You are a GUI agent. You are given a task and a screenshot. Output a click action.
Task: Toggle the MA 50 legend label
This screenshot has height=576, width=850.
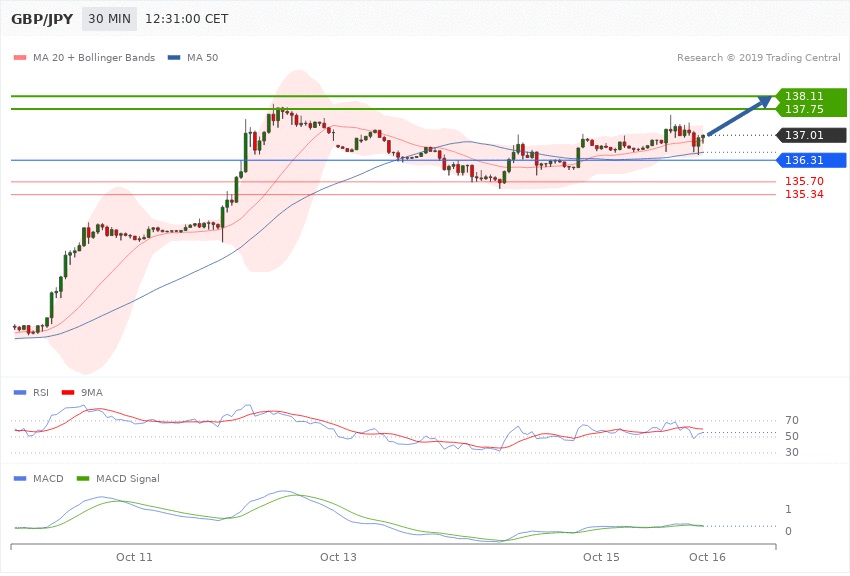click(203, 58)
